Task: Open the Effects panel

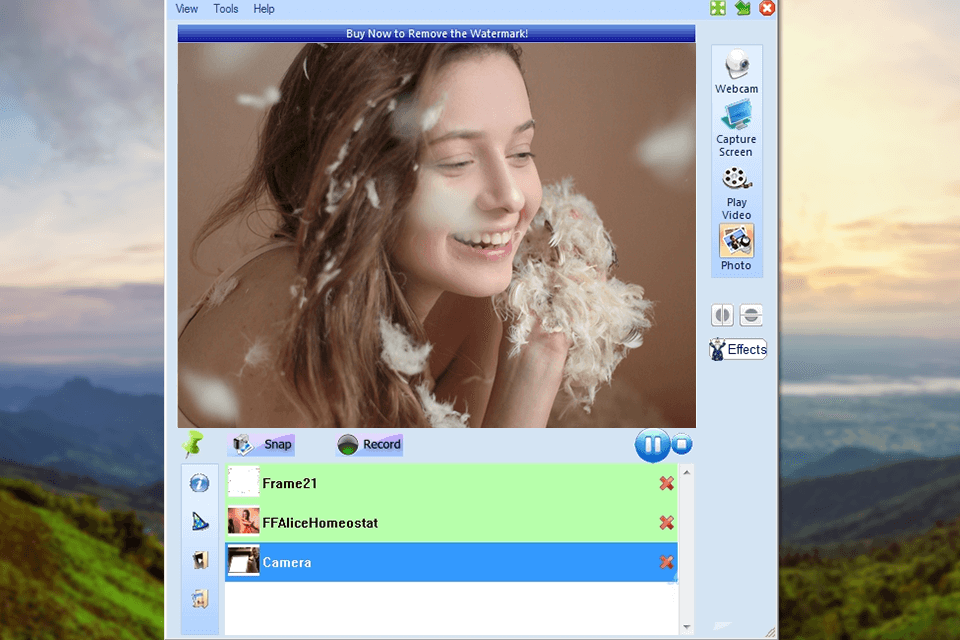Action: coord(738,349)
